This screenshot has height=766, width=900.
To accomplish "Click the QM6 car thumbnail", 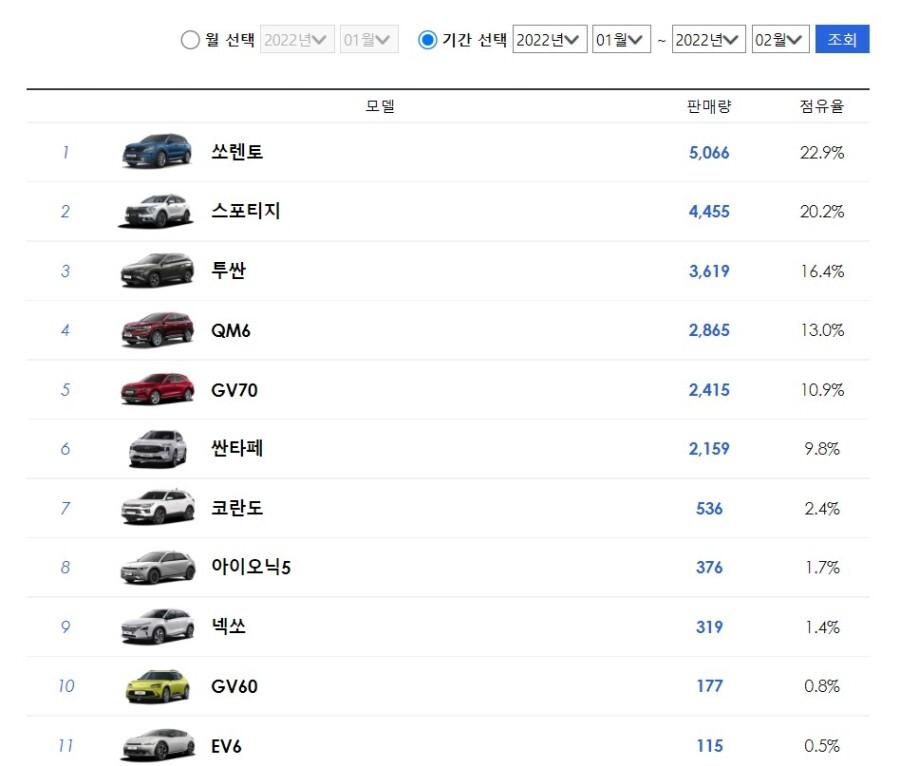I will click(x=157, y=329).
